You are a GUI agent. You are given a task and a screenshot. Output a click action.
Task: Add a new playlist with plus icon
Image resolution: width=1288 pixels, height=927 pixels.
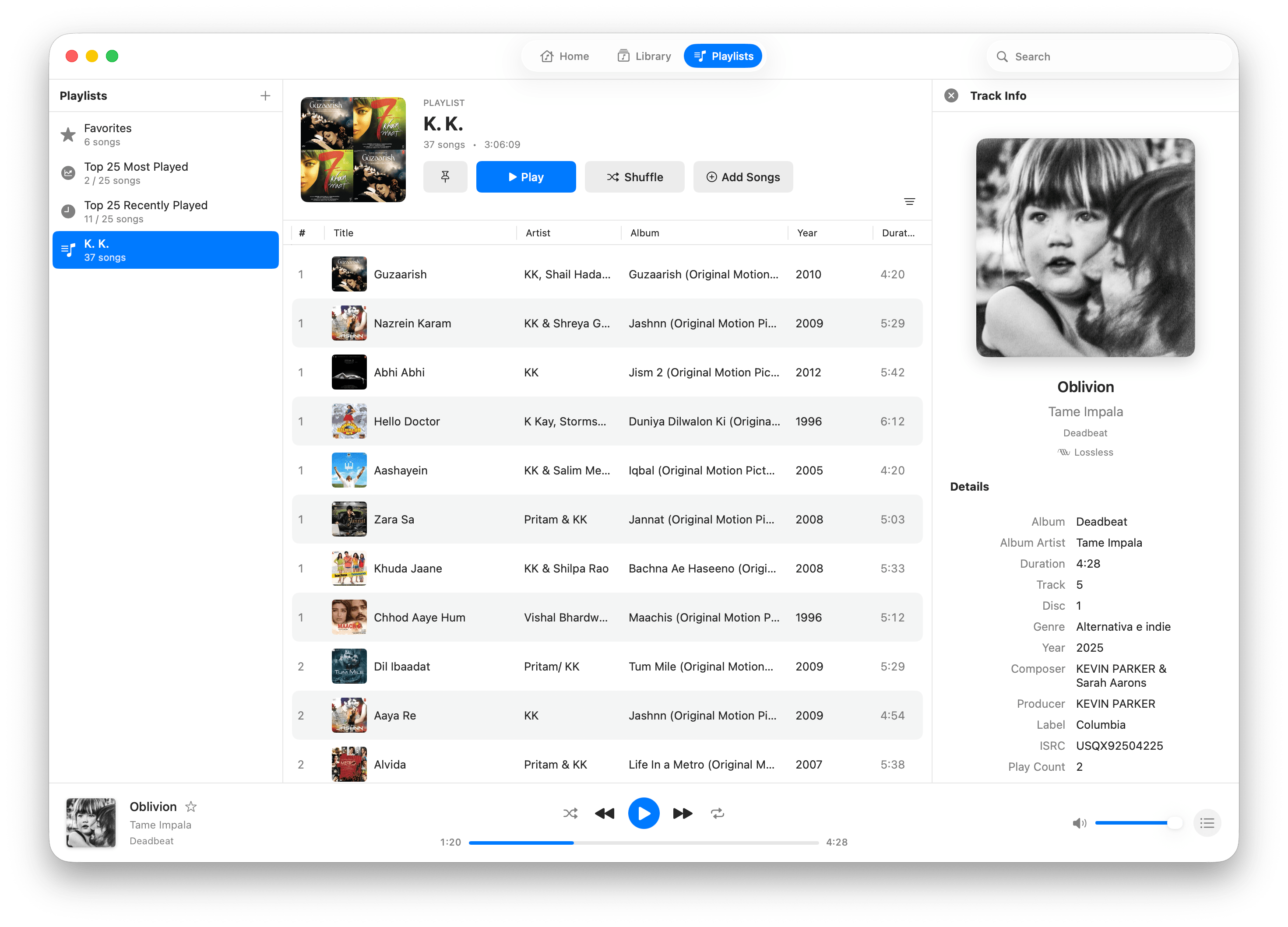265,96
